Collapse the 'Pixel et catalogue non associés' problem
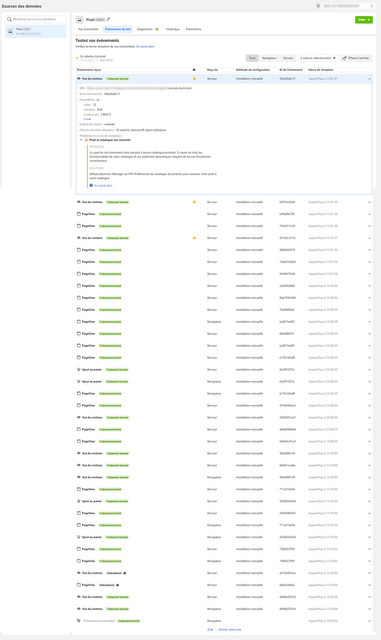 pyautogui.click(x=81, y=140)
